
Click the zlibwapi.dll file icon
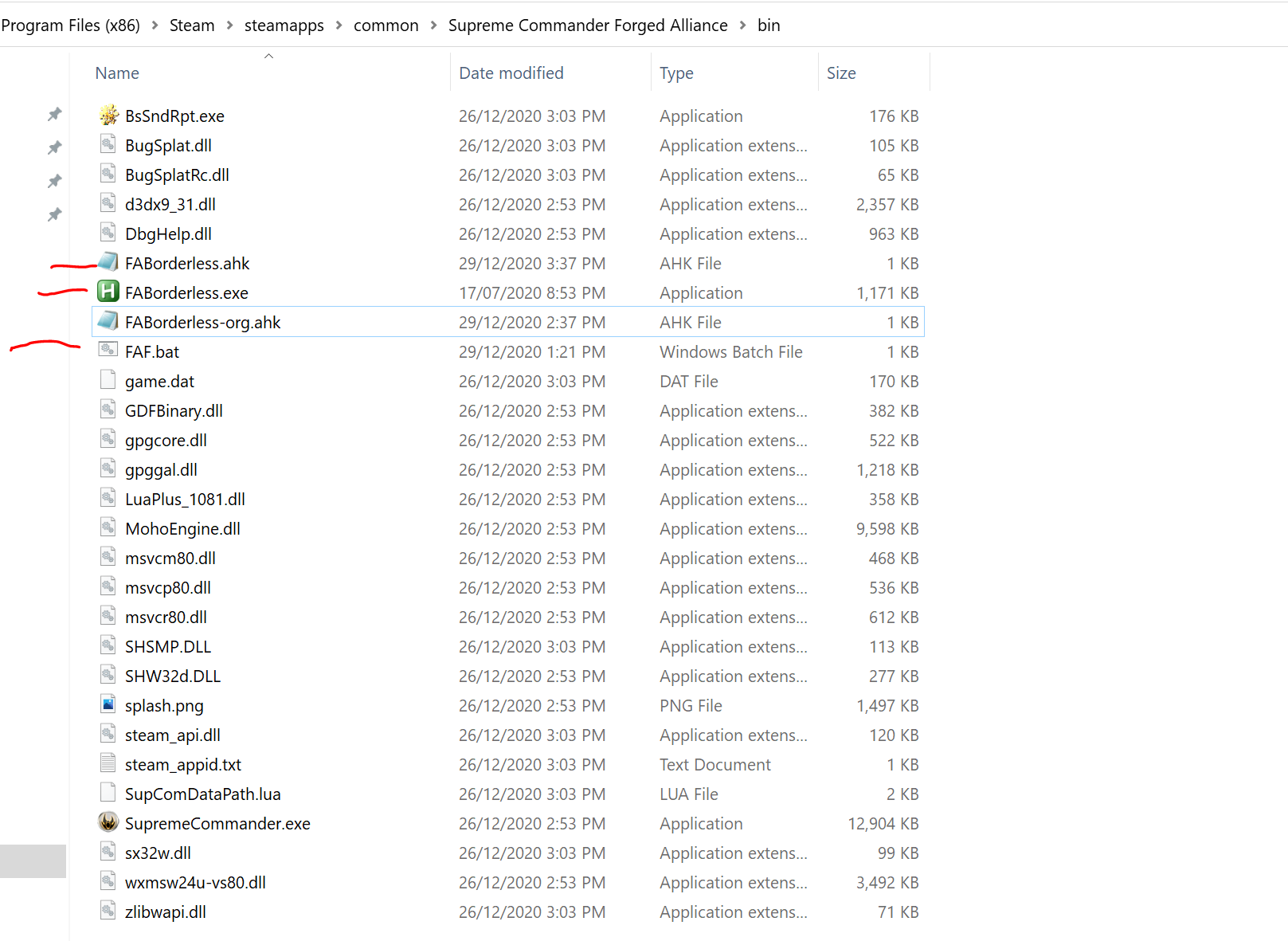(x=108, y=911)
